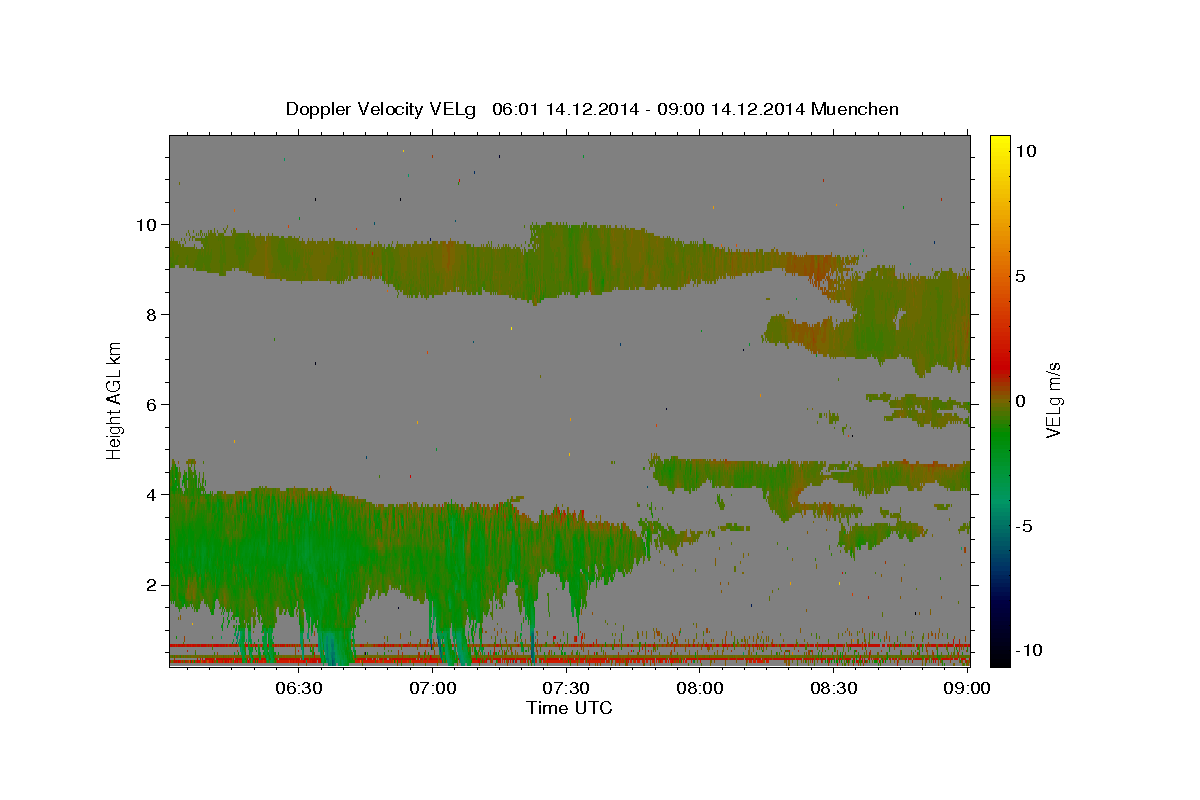Click the 09:00 time tick label

point(967,688)
